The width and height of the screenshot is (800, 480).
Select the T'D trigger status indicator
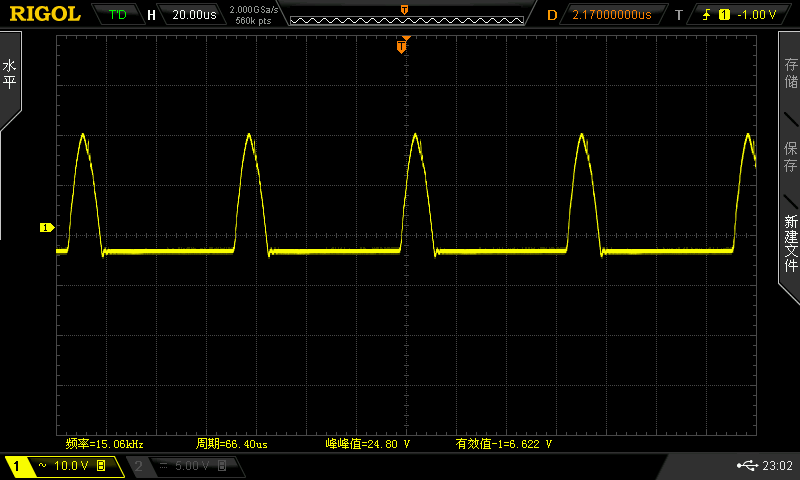pos(117,14)
